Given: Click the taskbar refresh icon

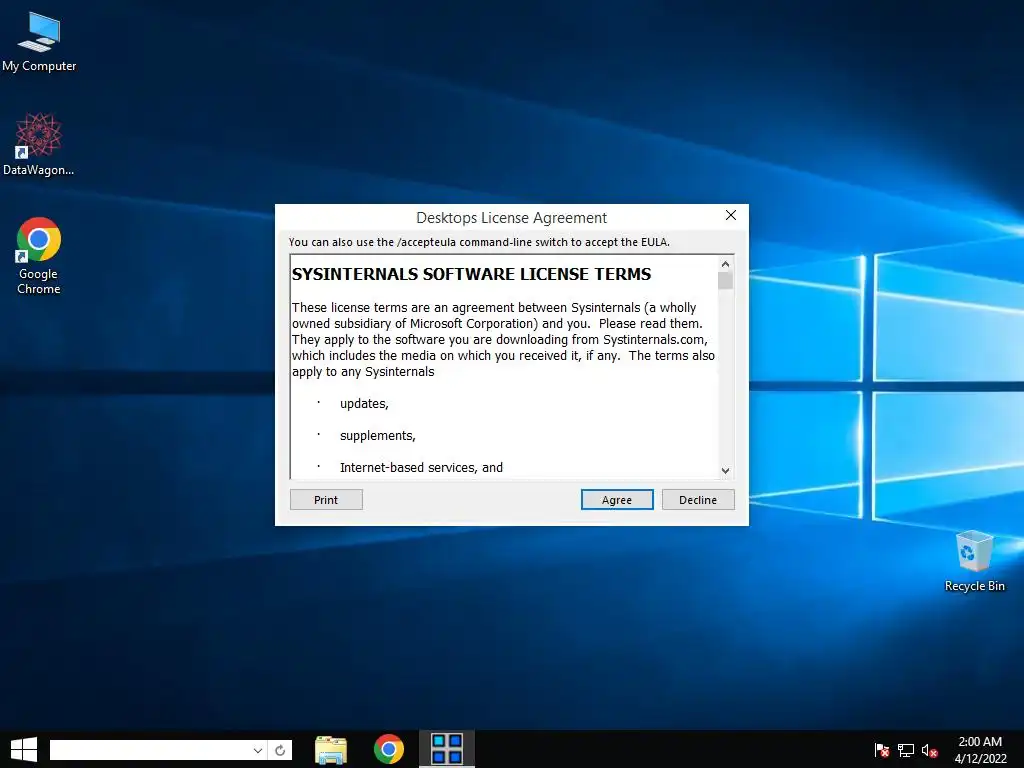Looking at the screenshot, I should click(x=280, y=750).
